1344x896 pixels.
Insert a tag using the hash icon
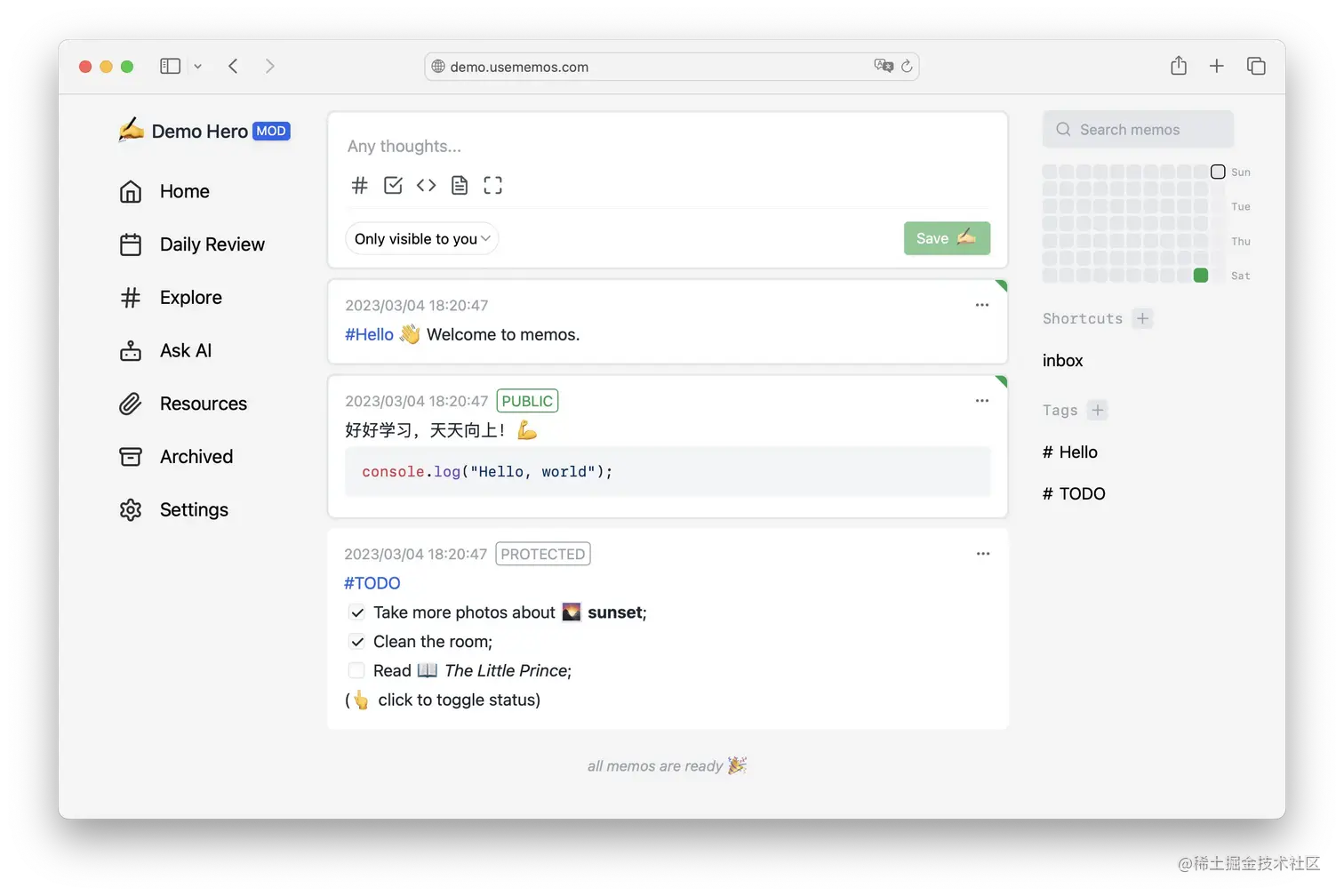click(x=359, y=185)
